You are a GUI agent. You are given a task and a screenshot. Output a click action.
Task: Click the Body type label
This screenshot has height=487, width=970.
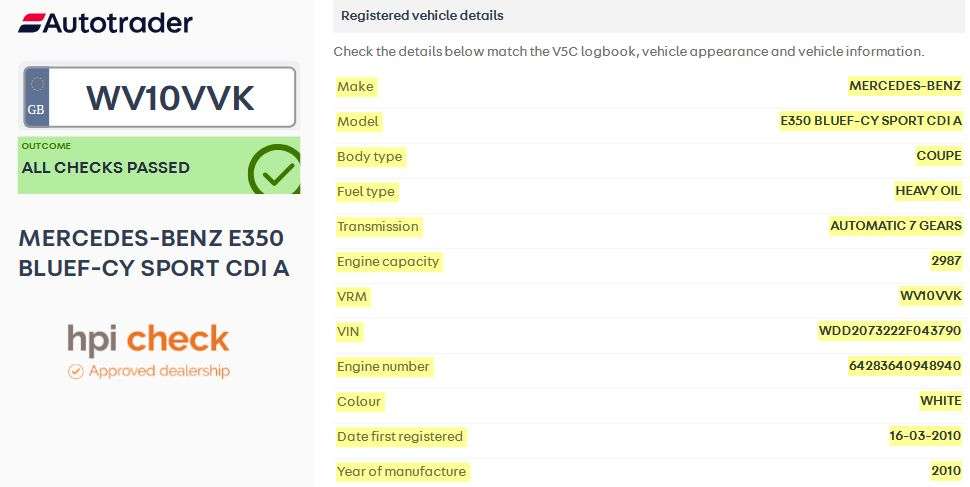369,156
